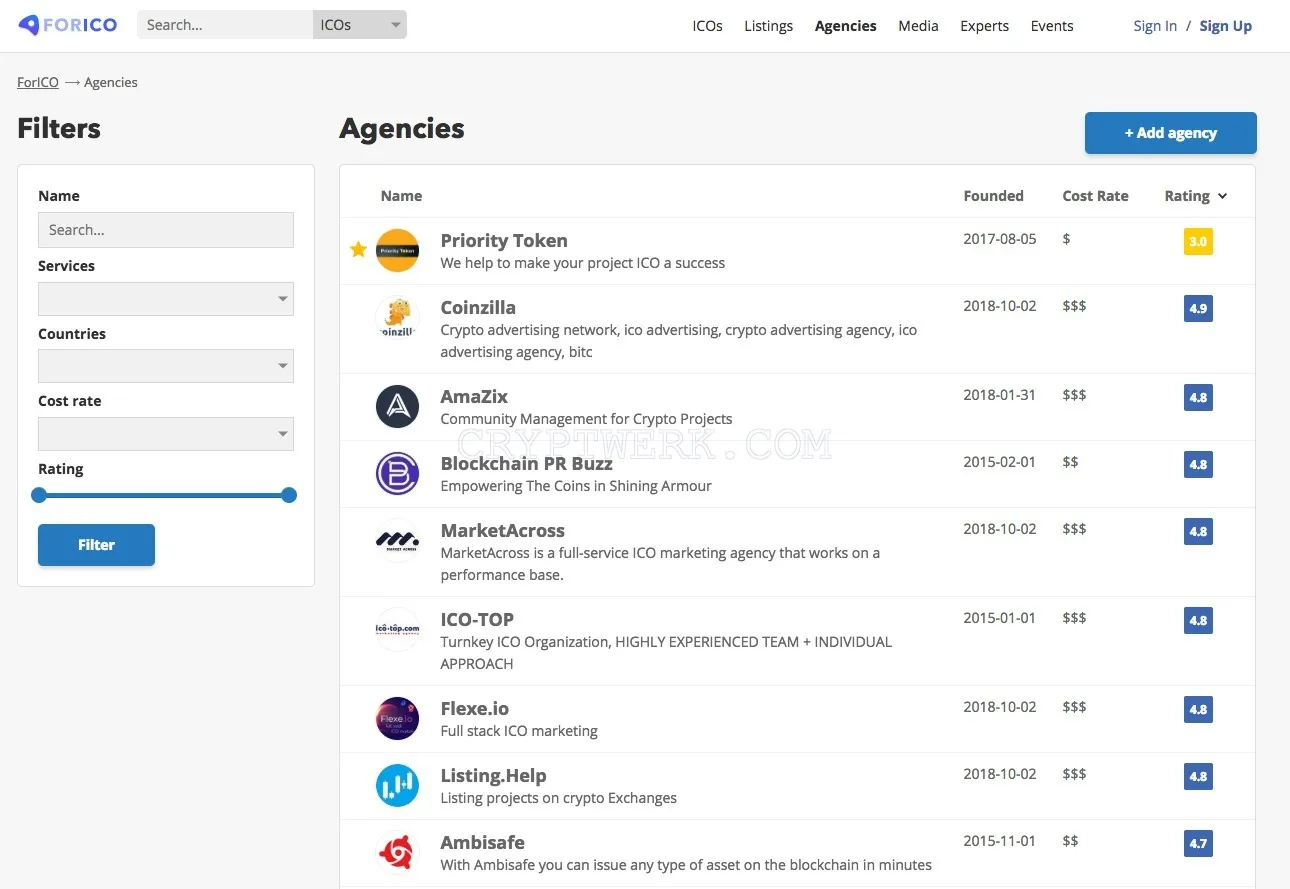Expand the Services filter dropdown
The image size is (1290, 889).
[x=166, y=299]
